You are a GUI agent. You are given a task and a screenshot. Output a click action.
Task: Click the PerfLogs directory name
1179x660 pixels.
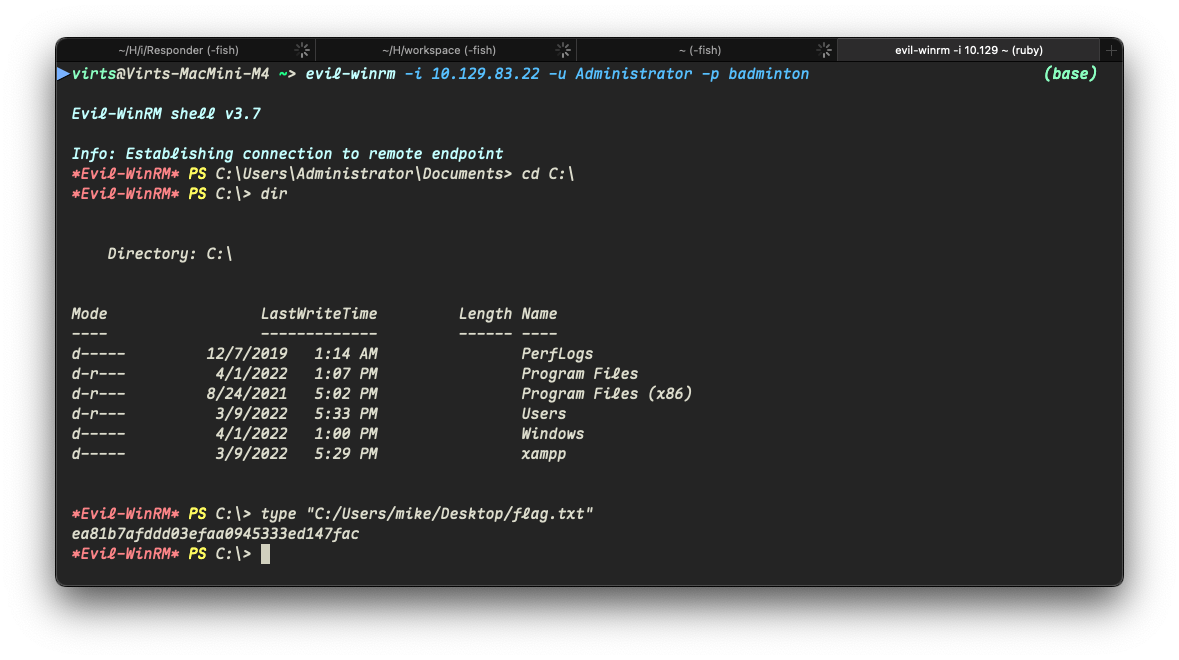pos(557,354)
